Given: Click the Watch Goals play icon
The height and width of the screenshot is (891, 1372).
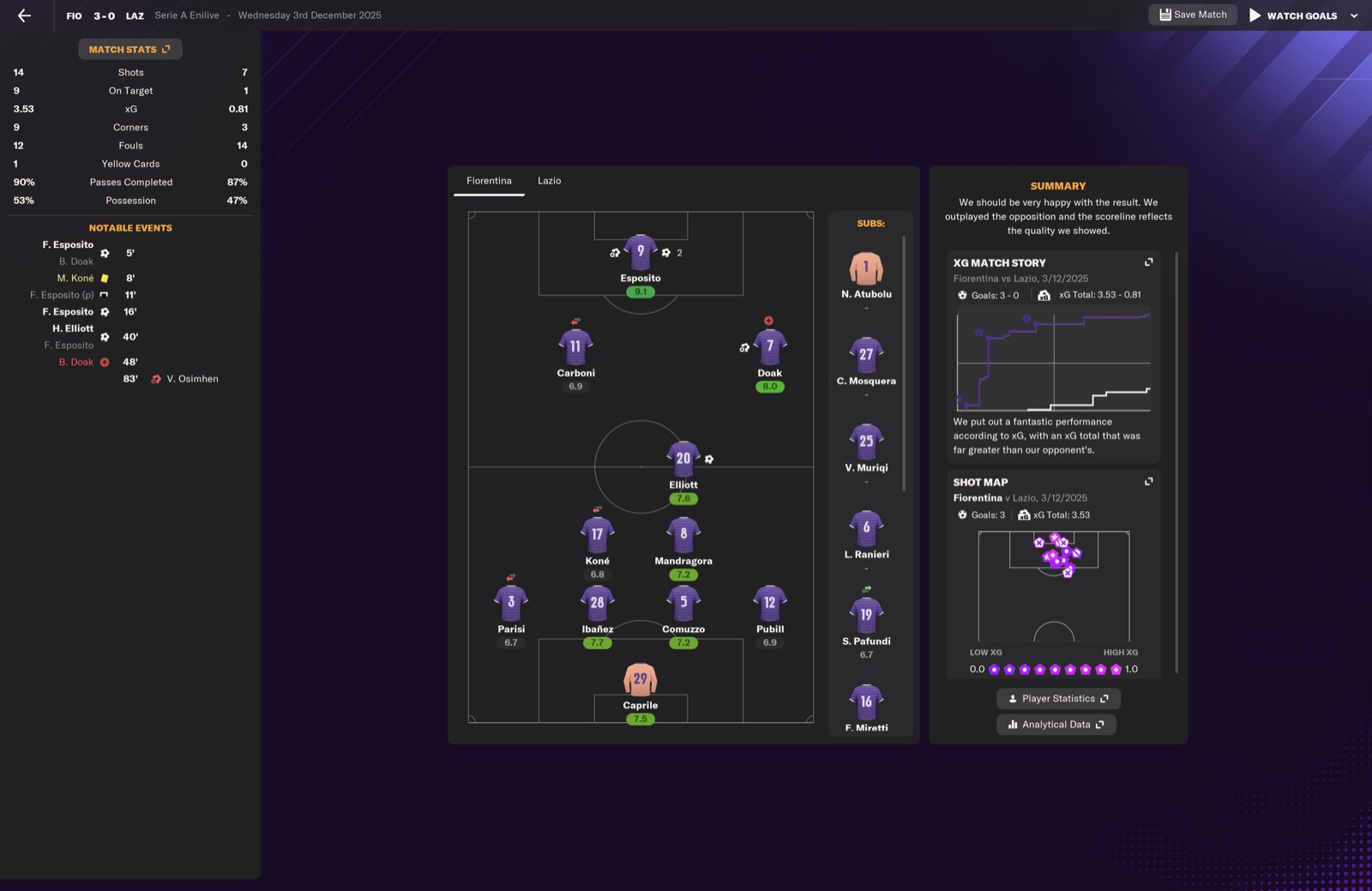Looking at the screenshot, I should pyautogui.click(x=1255, y=15).
